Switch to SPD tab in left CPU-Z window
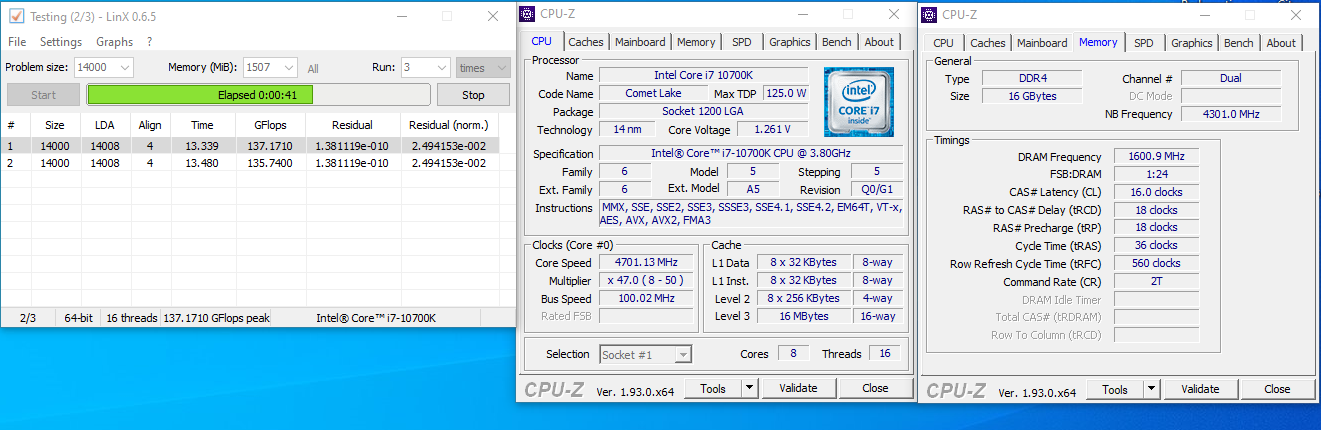1321x430 pixels. 741,42
